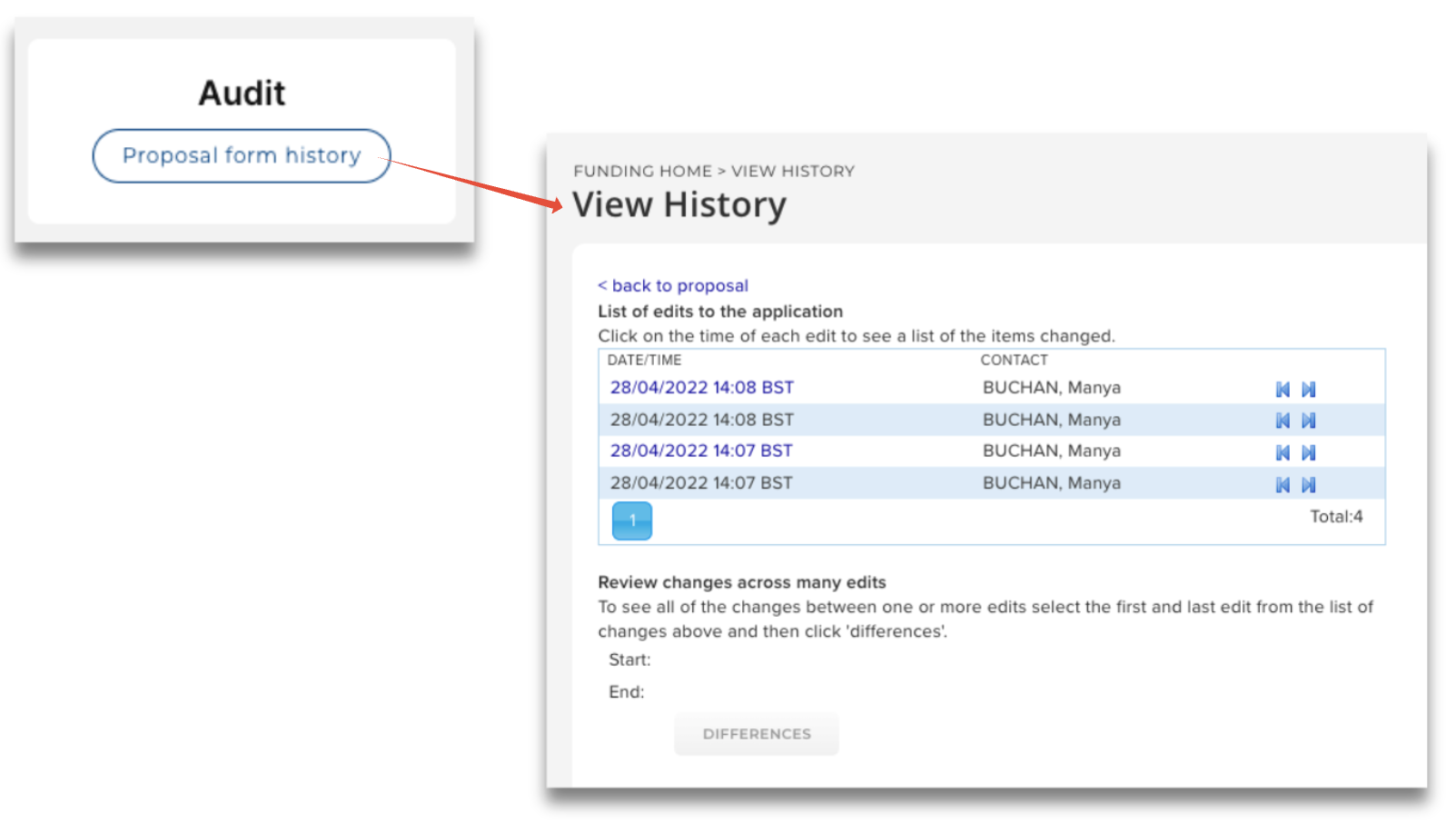Viewport: 1456px width, 832px height.
Task: Navigate to FUNDING HOME breadcrumb
Action: coord(642,172)
